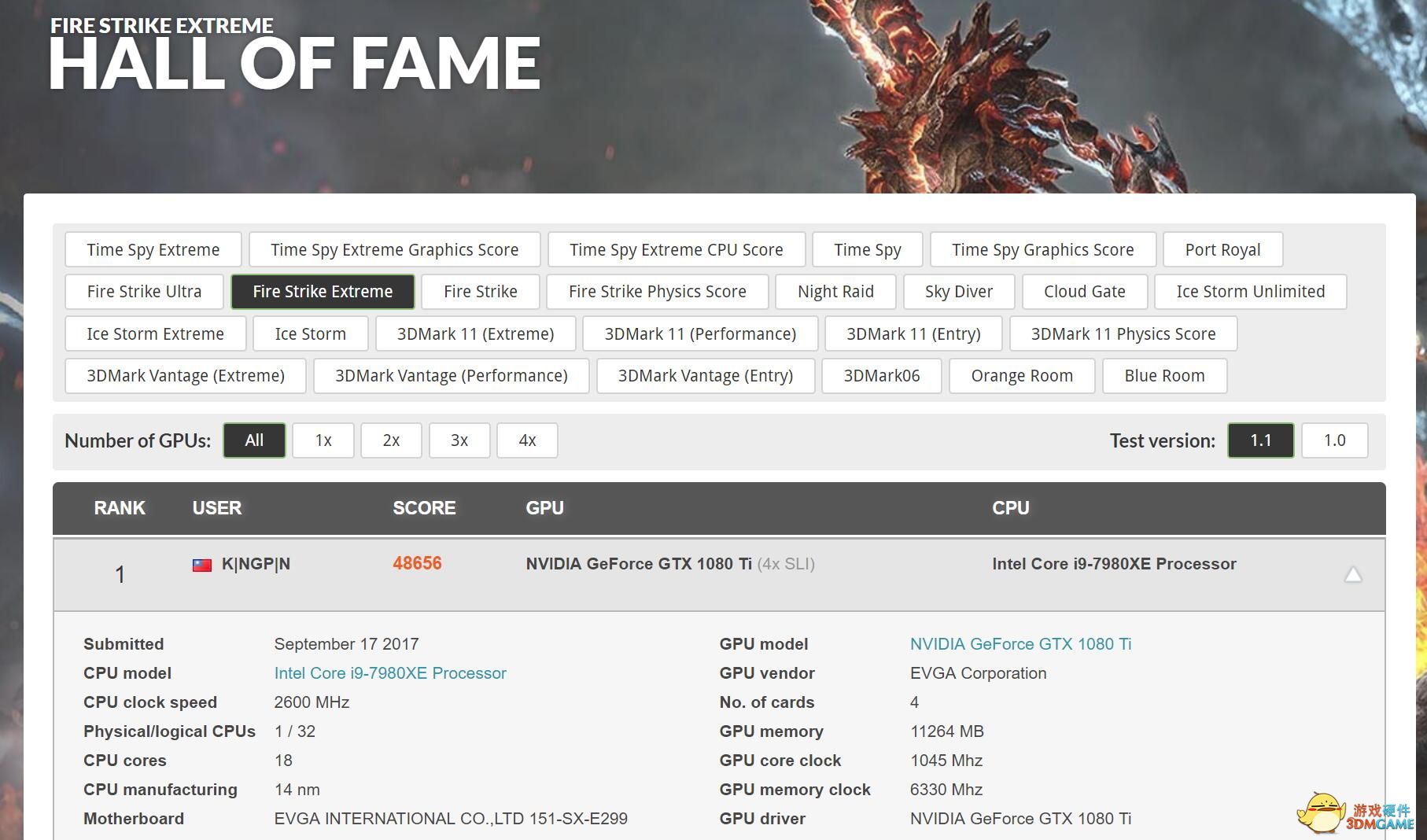The width and height of the screenshot is (1427, 840).
Task: Open the 3DMark06 rankings
Action: pos(882,375)
